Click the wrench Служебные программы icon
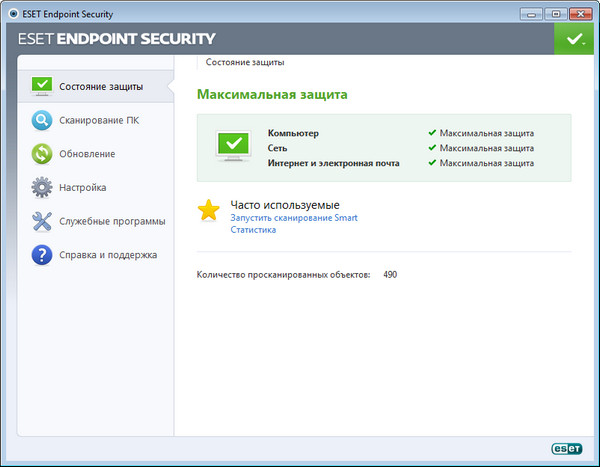 pos(41,221)
